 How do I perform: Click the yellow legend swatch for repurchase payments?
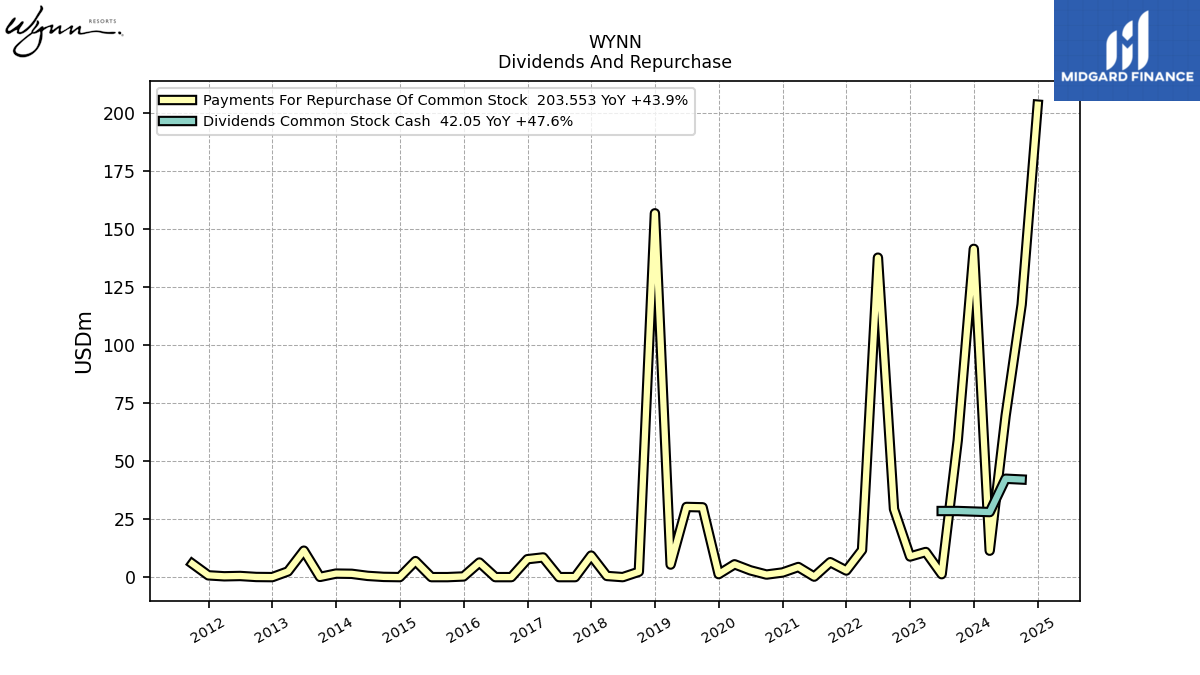point(177,100)
